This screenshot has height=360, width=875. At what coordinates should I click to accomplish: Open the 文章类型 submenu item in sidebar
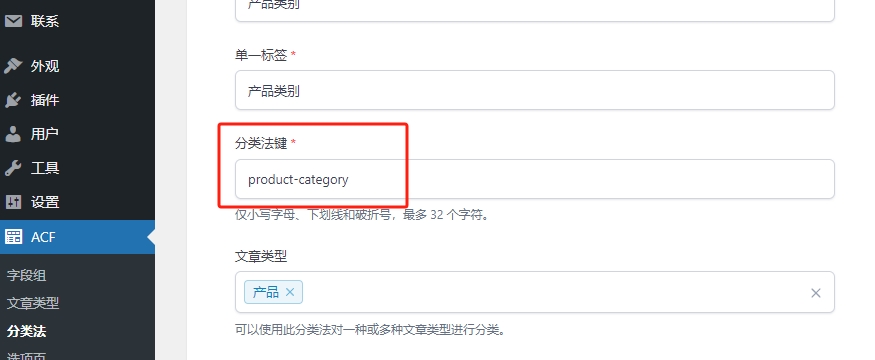click(x=33, y=303)
